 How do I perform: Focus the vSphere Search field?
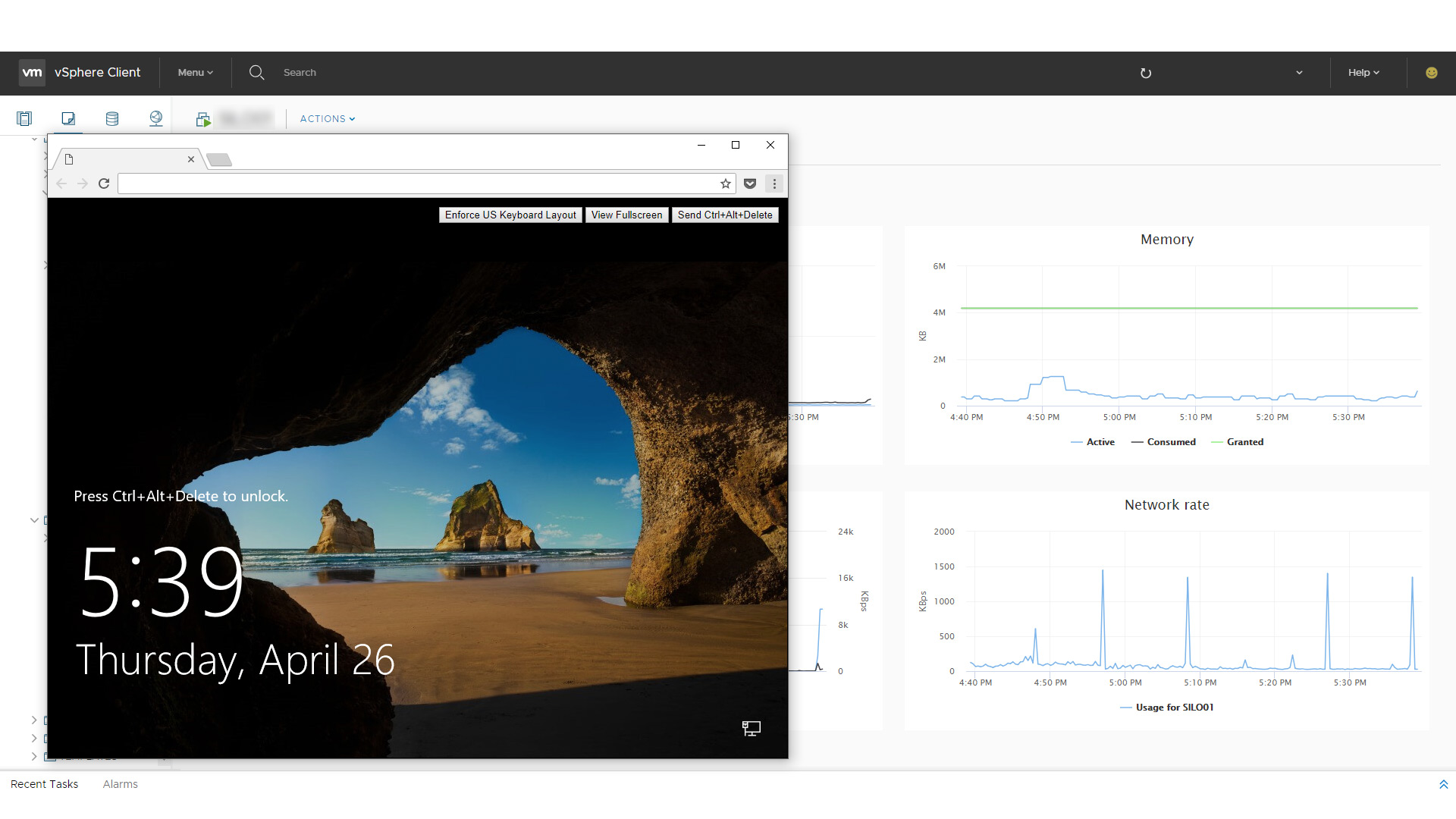tap(300, 73)
